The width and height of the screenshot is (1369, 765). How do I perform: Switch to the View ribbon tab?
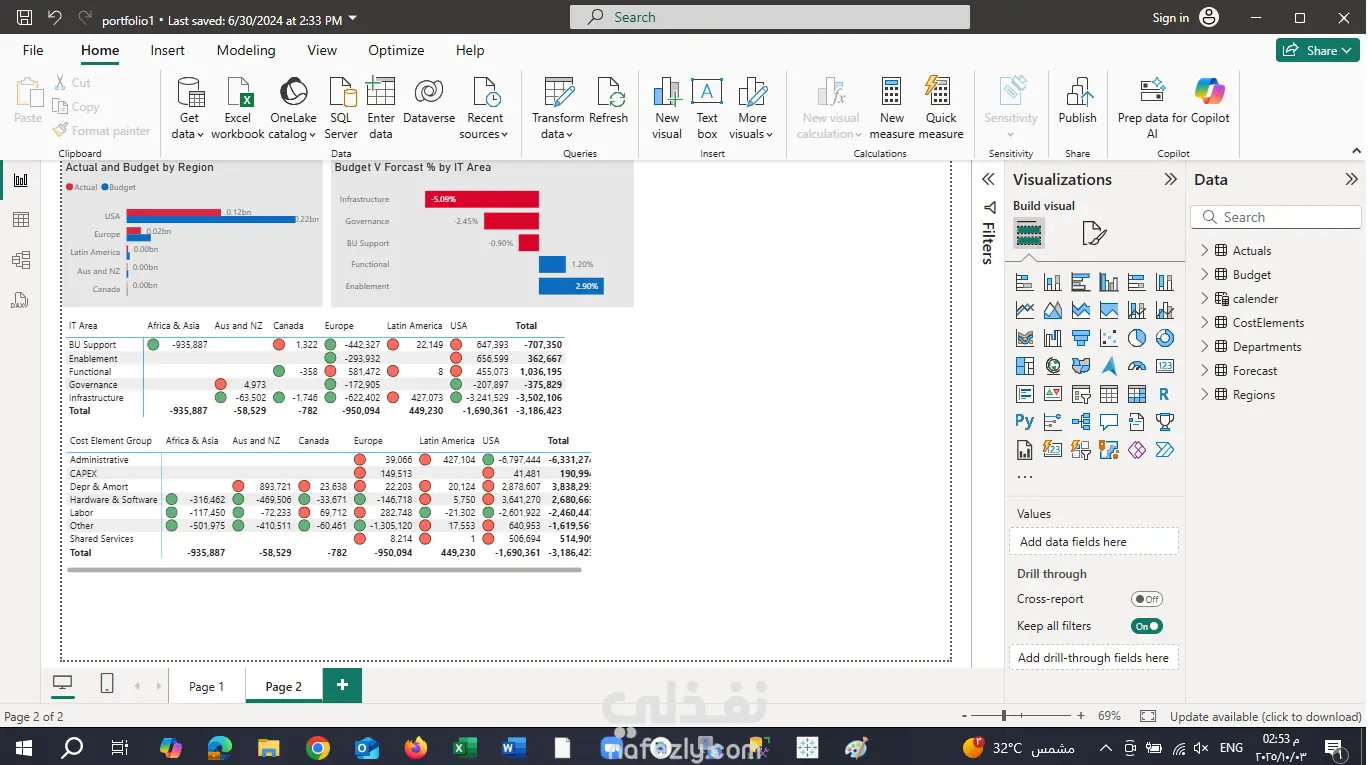coord(322,50)
